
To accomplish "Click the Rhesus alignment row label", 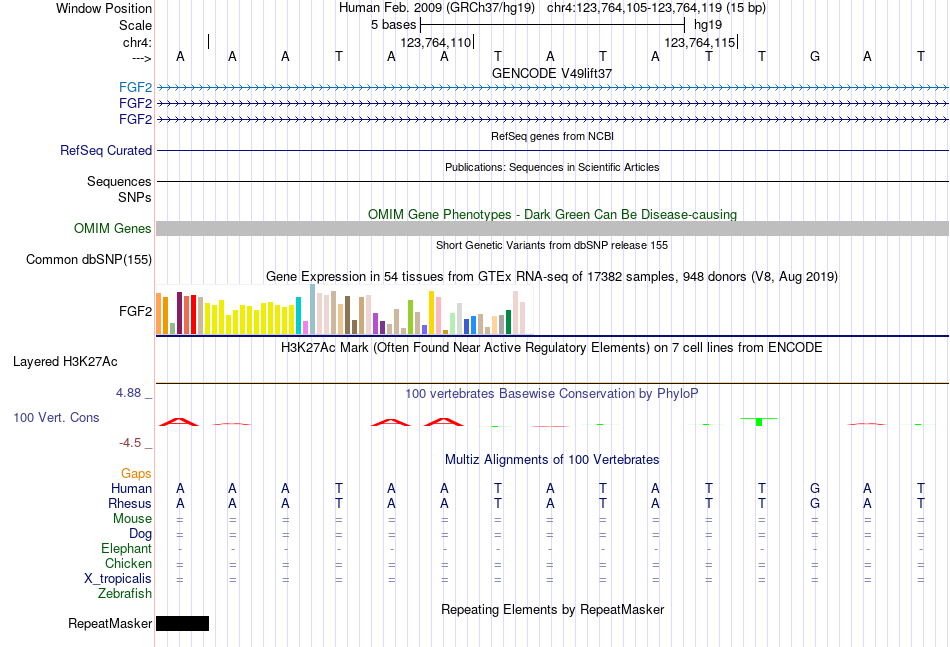I will pyautogui.click(x=130, y=503).
